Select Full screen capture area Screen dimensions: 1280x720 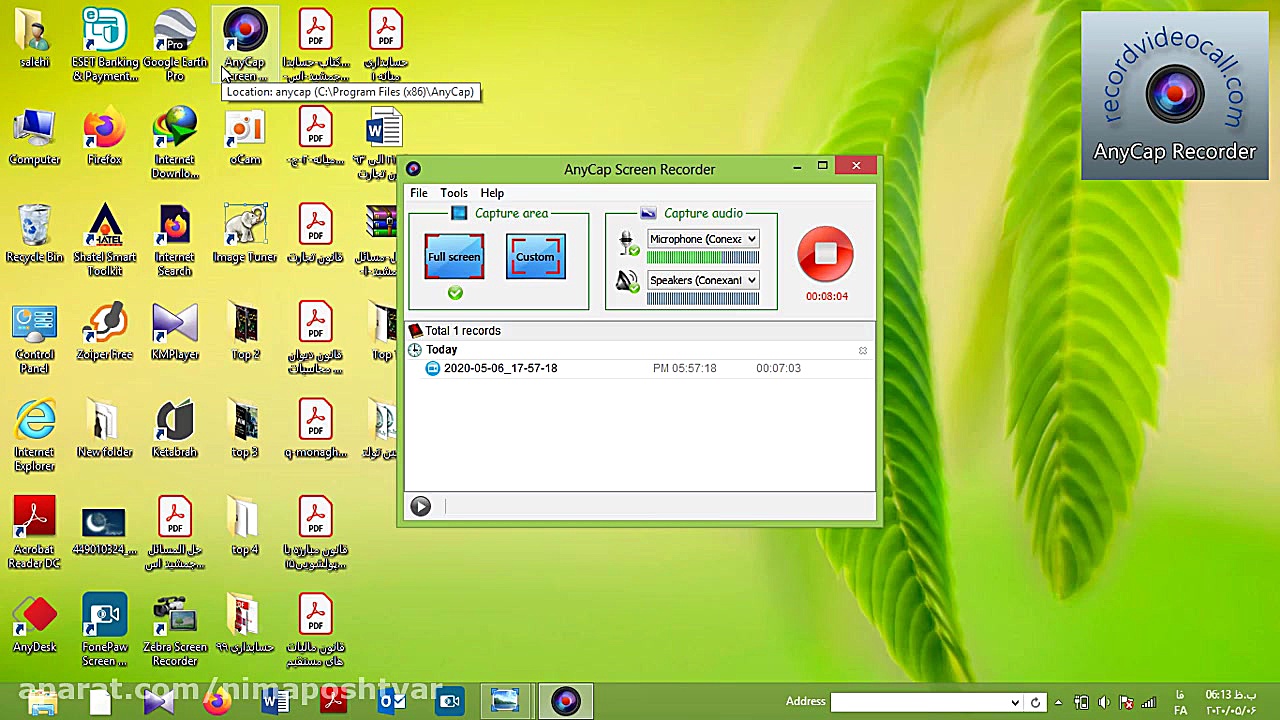point(454,257)
